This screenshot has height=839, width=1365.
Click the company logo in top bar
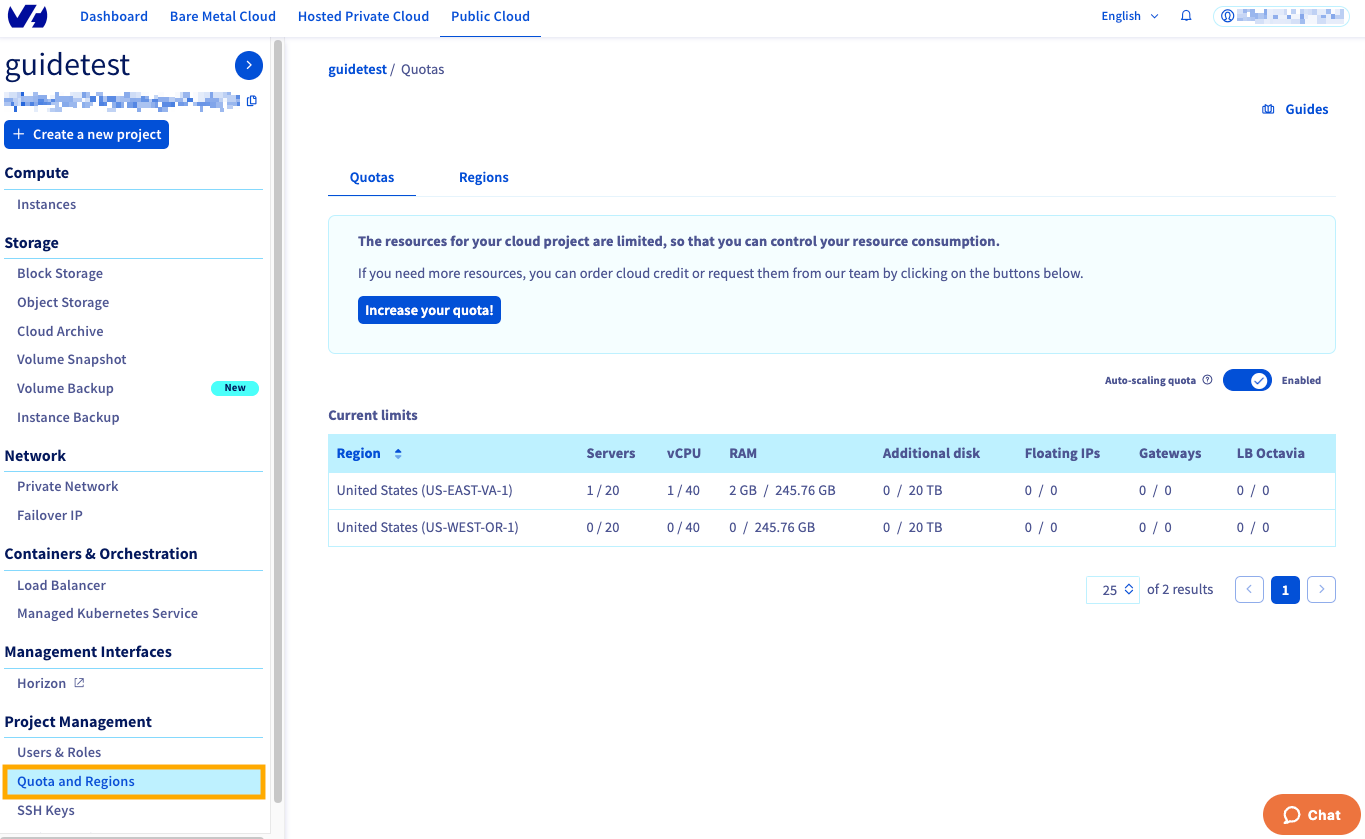[25, 16]
